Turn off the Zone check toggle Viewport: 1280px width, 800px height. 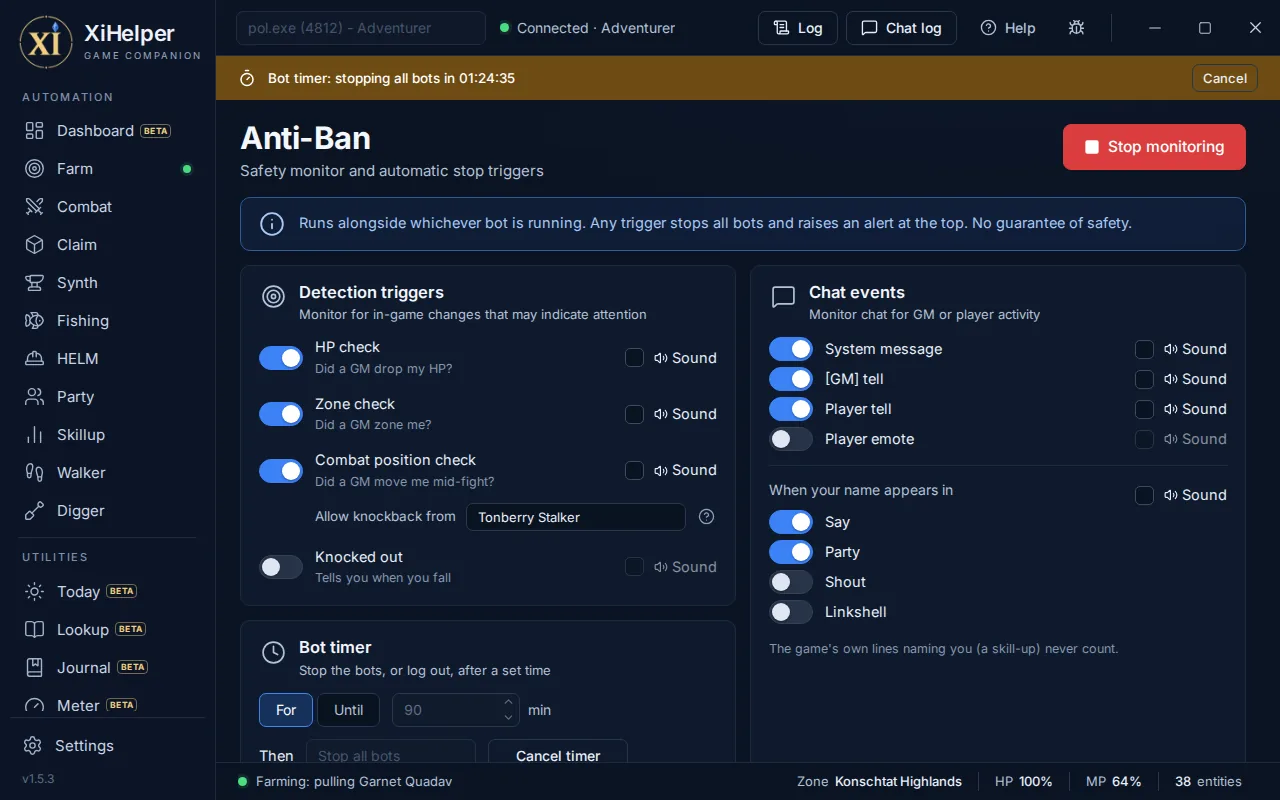281,414
